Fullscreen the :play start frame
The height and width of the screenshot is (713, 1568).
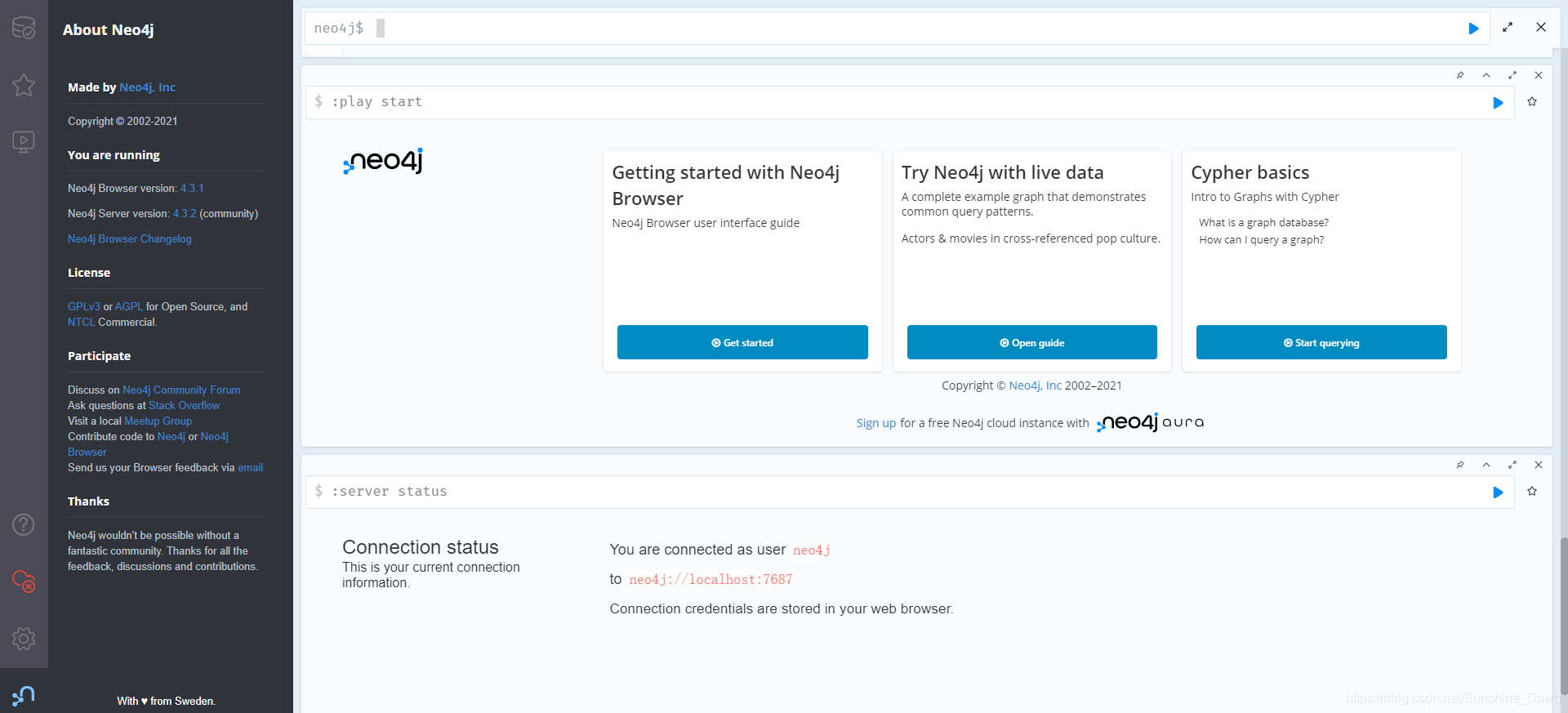[x=1512, y=75]
